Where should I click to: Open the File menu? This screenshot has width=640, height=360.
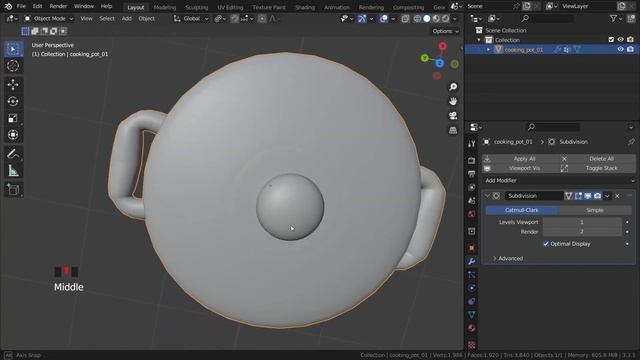tap(21, 6)
